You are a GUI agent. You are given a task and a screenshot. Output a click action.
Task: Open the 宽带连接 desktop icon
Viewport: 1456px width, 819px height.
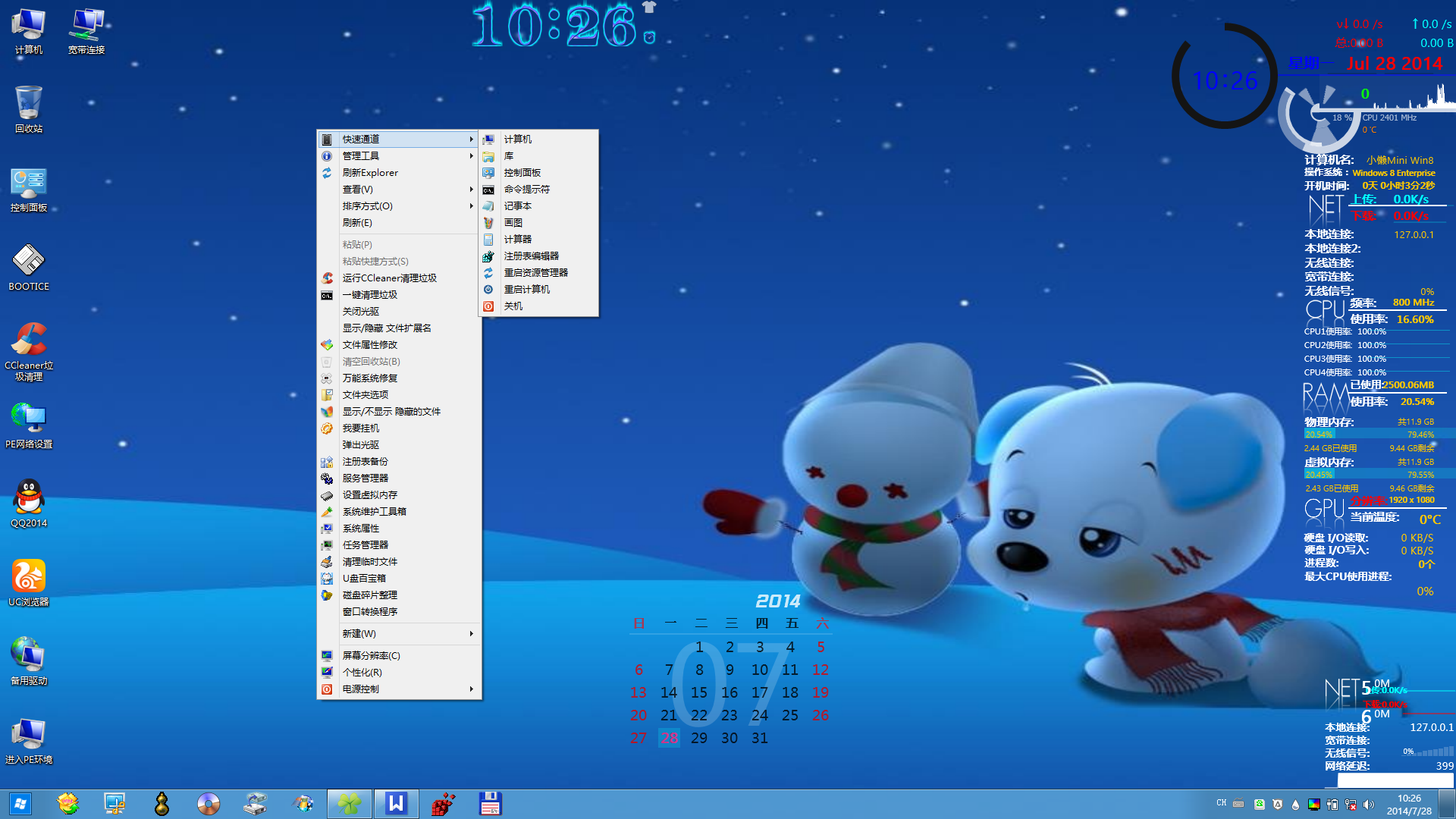(x=86, y=32)
